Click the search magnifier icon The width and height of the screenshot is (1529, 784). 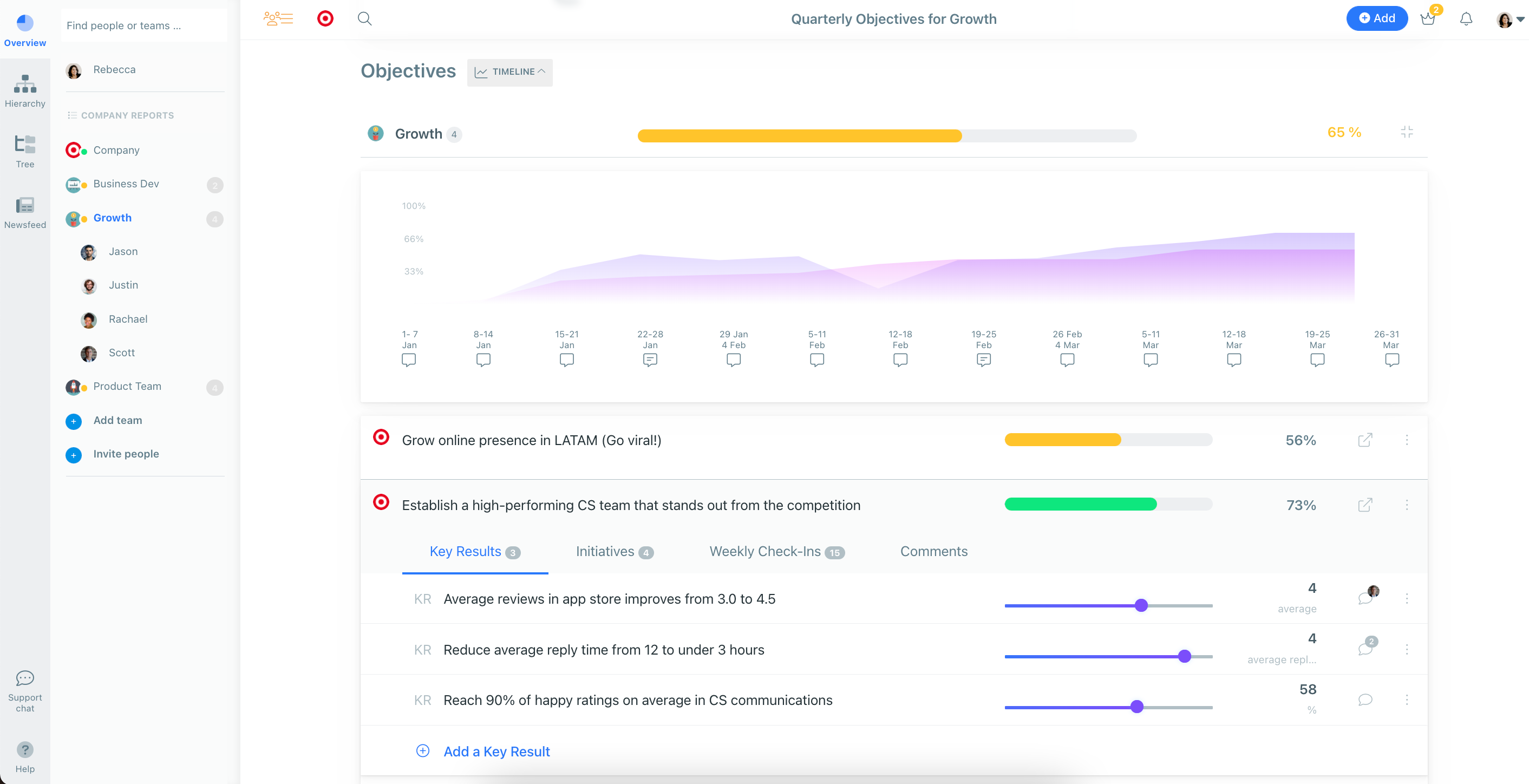[364, 19]
